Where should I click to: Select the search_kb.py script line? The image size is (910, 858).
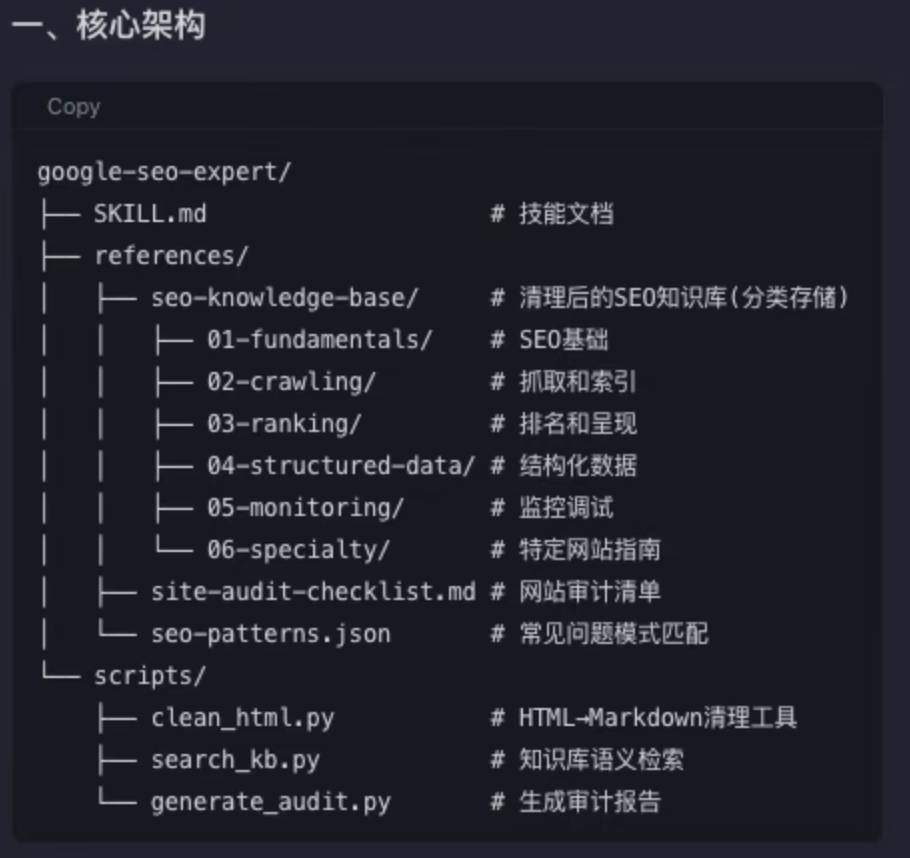(x=235, y=760)
